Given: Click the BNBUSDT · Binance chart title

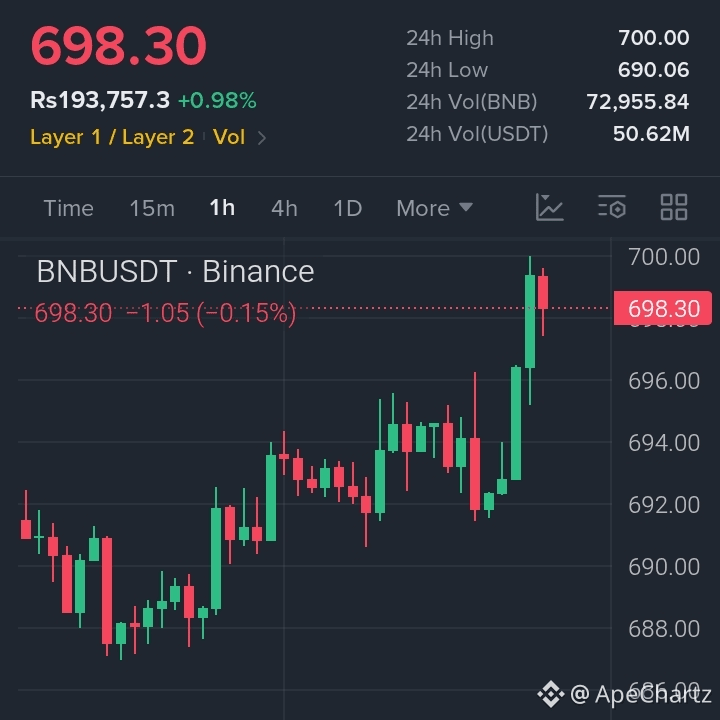Looking at the screenshot, I should [175, 271].
